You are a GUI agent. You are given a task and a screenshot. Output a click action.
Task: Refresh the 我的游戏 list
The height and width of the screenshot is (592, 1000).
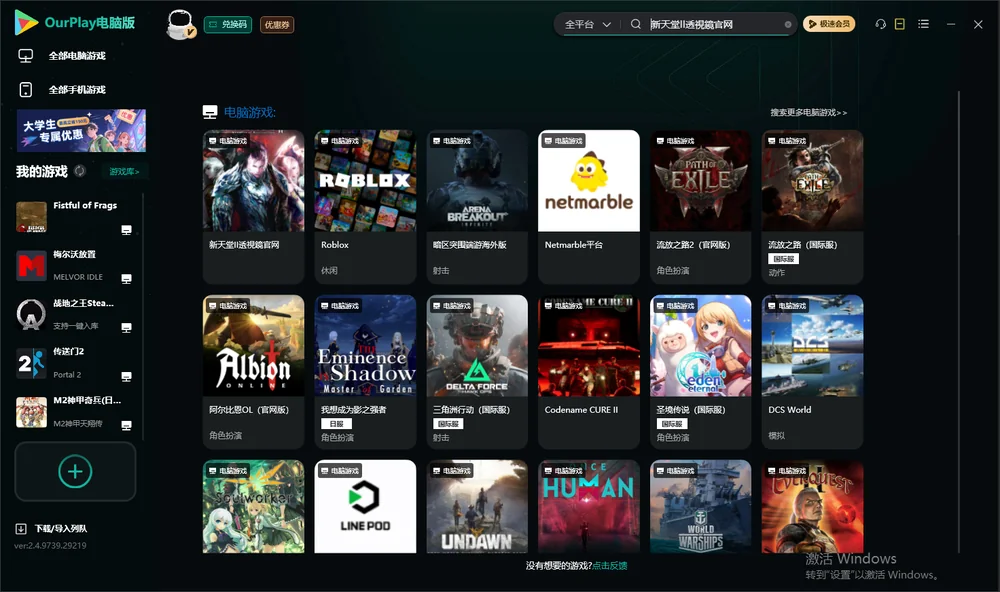tap(80, 171)
